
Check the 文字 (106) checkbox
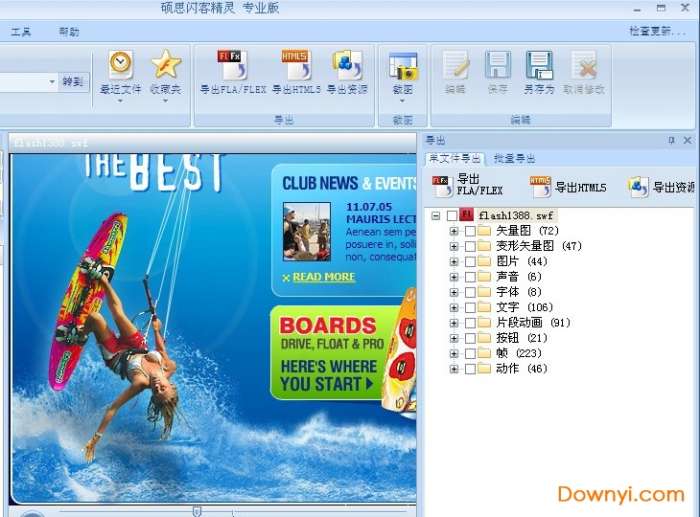[x=470, y=308]
